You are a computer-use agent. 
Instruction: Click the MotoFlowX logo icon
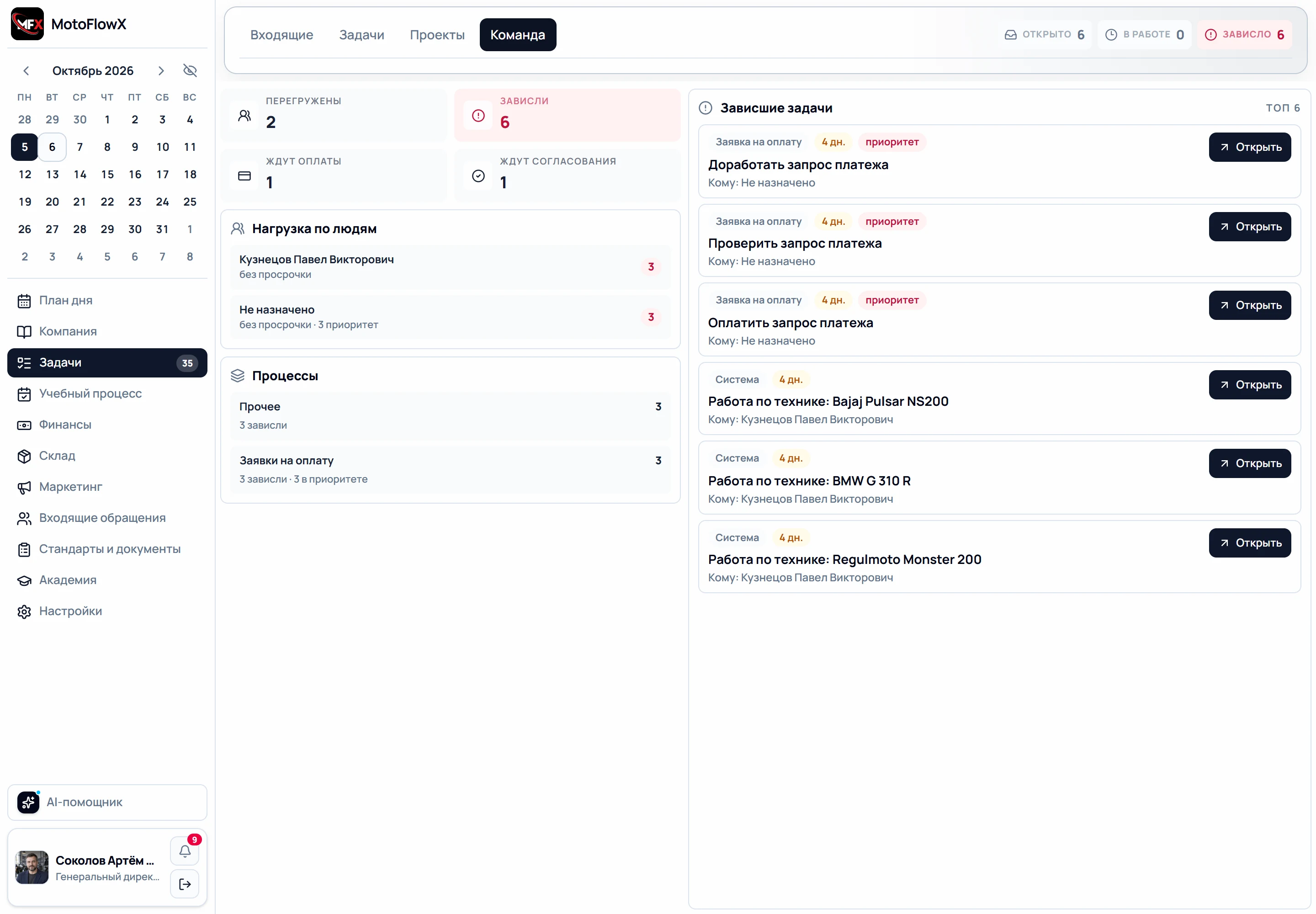[27, 24]
